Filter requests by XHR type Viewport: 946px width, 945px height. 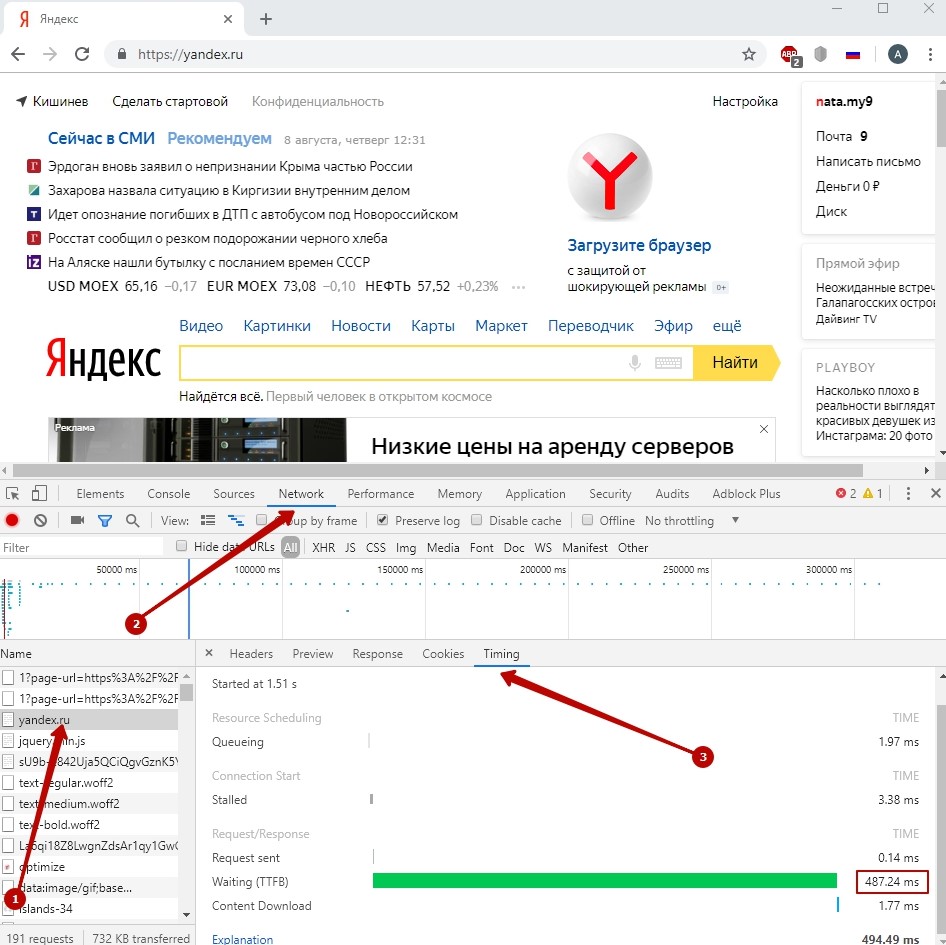[323, 547]
